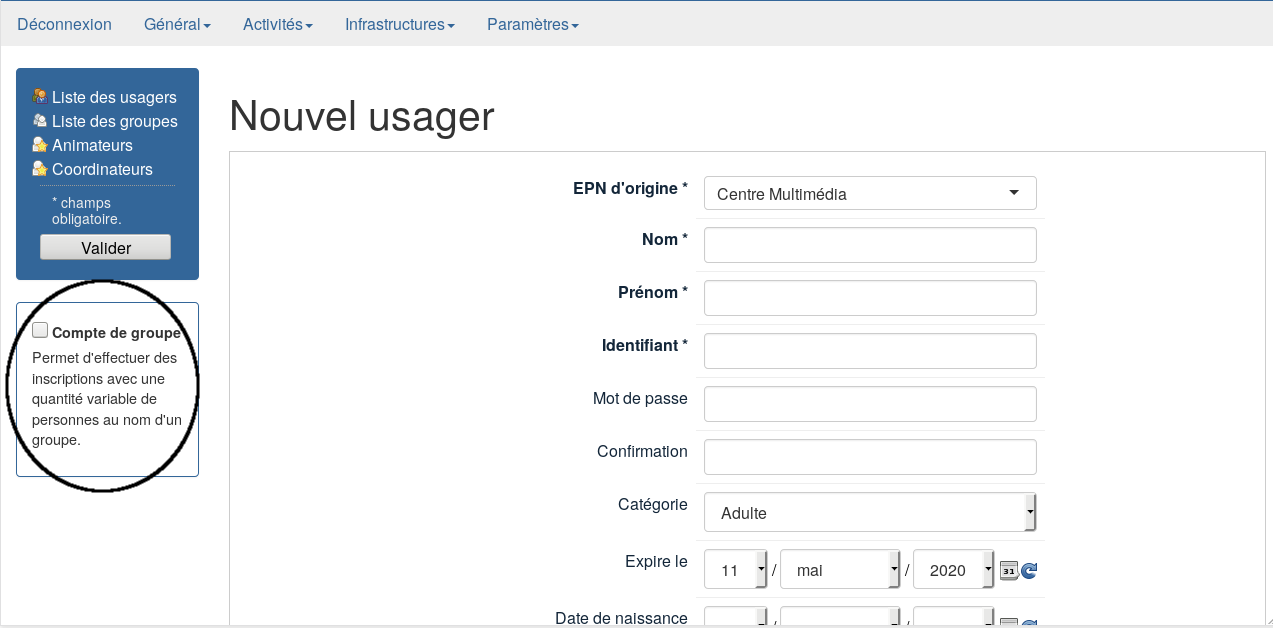Click the Animateurs star-user icon
The height and width of the screenshot is (628, 1273).
[40, 145]
